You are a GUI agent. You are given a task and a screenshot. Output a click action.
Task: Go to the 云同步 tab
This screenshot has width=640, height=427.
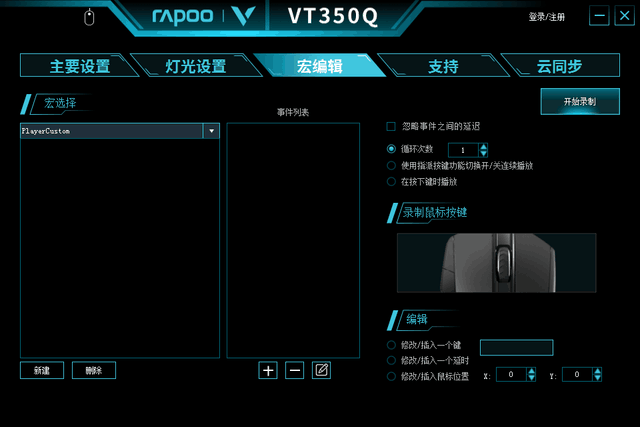click(559, 66)
